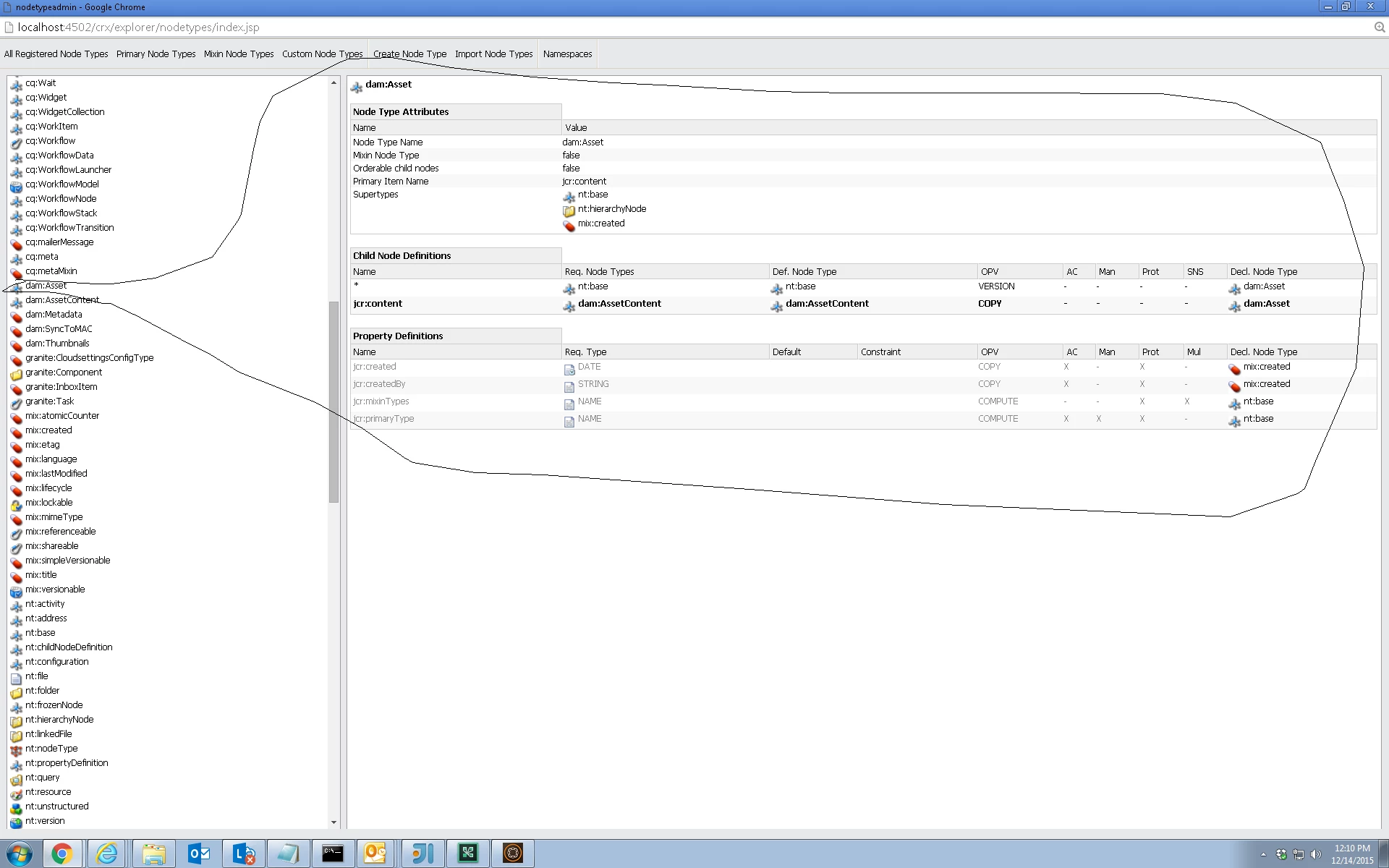Click the mix:versionable node icon

tap(16, 591)
